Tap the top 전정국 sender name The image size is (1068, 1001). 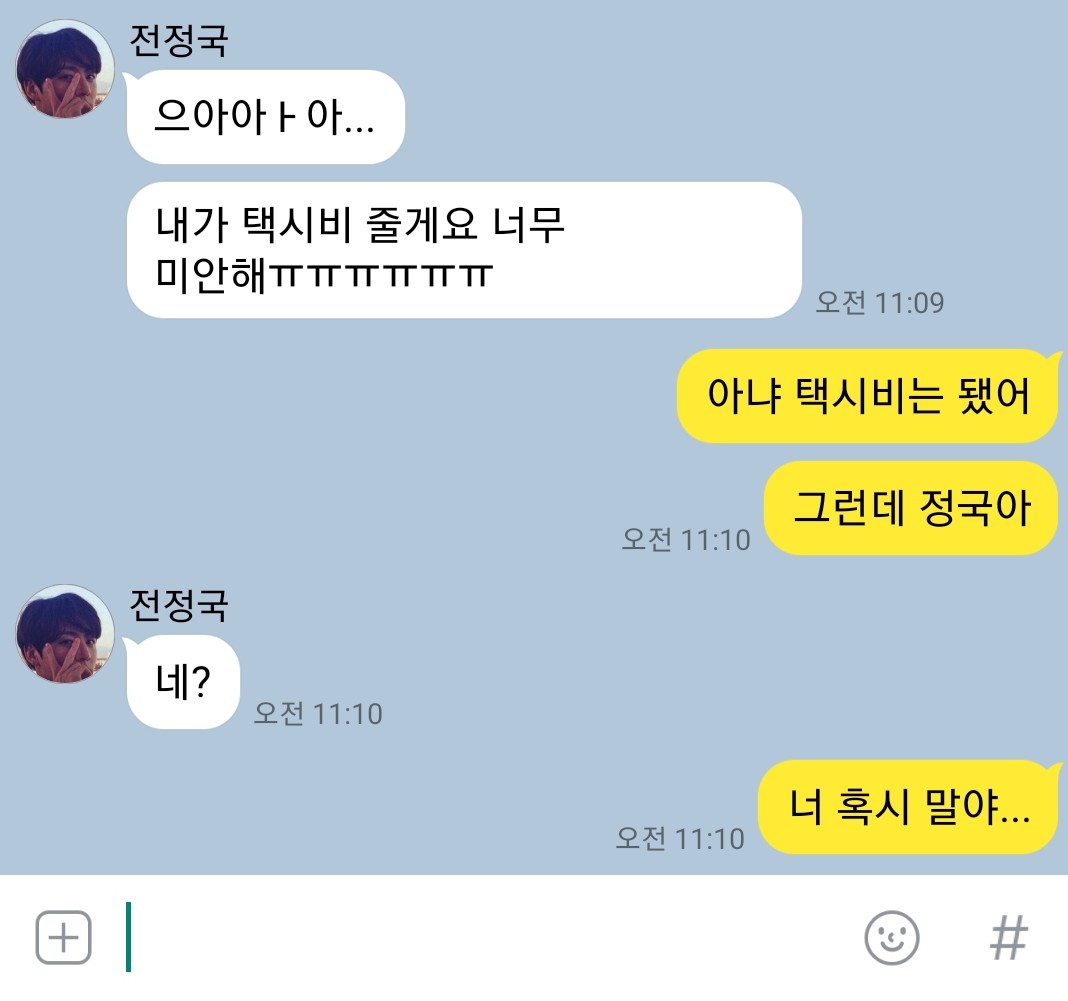point(178,40)
